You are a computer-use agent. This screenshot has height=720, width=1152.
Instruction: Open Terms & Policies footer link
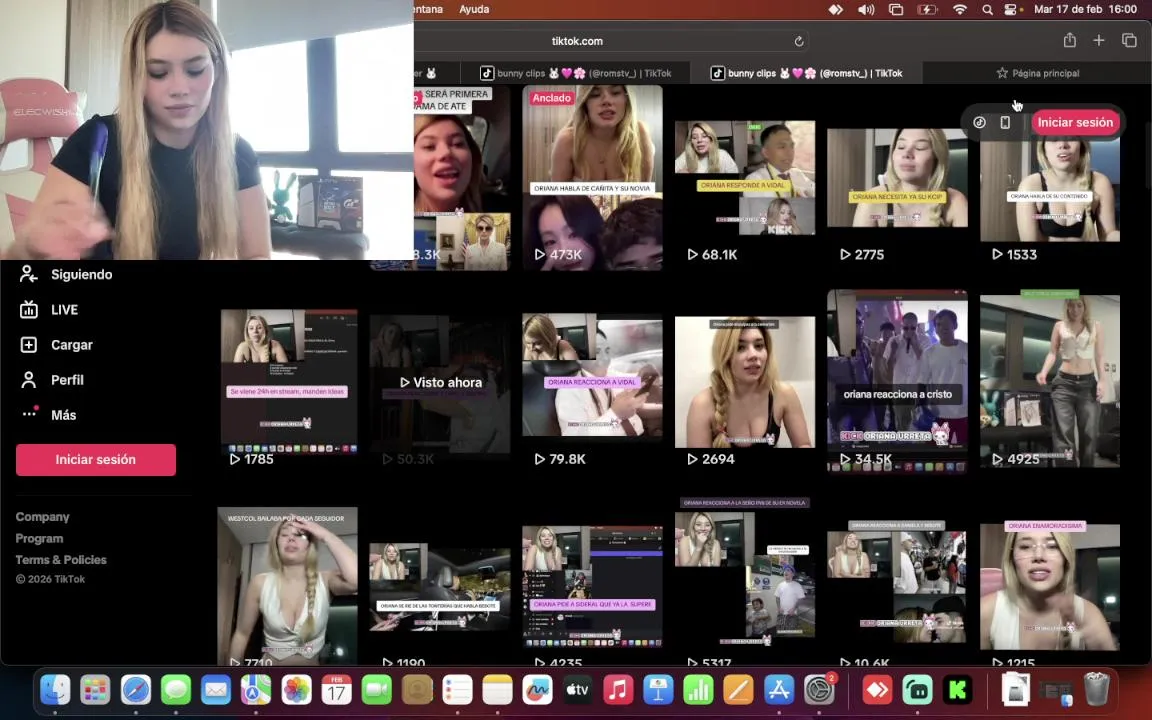pyautogui.click(x=61, y=560)
